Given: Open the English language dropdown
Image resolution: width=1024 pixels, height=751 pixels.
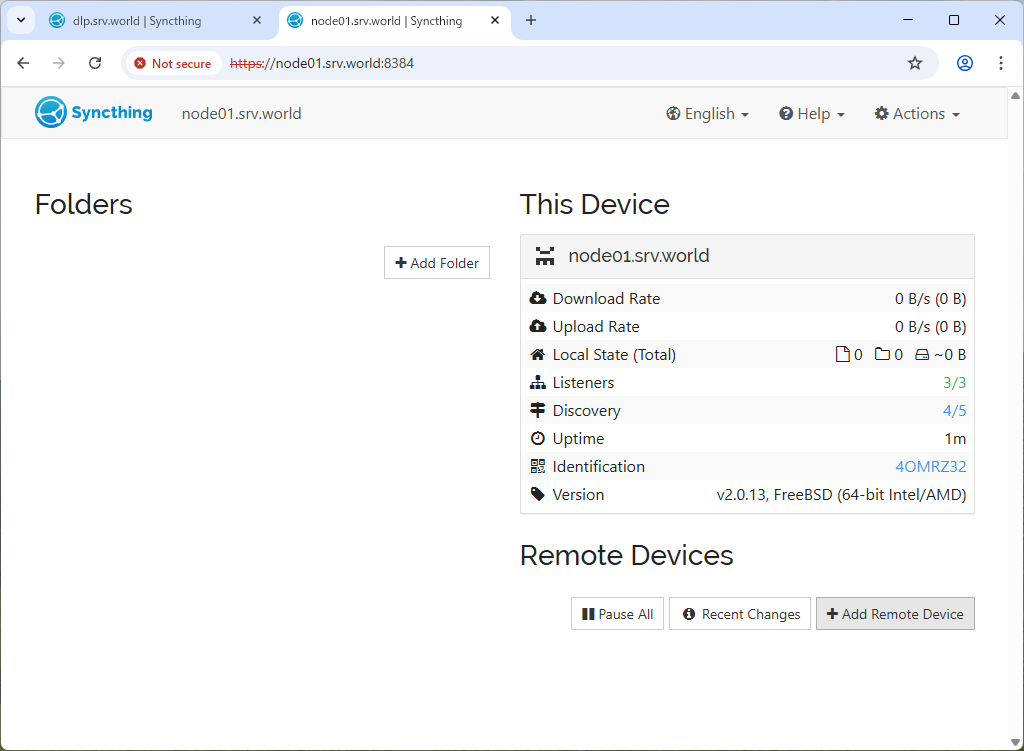Looking at the screenshot, I should 707,114.
